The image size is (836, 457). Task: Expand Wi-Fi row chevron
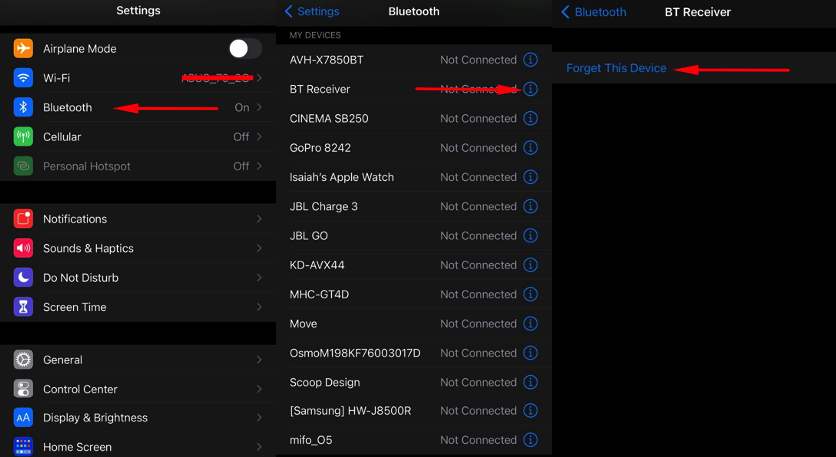[x=259, y=78]
